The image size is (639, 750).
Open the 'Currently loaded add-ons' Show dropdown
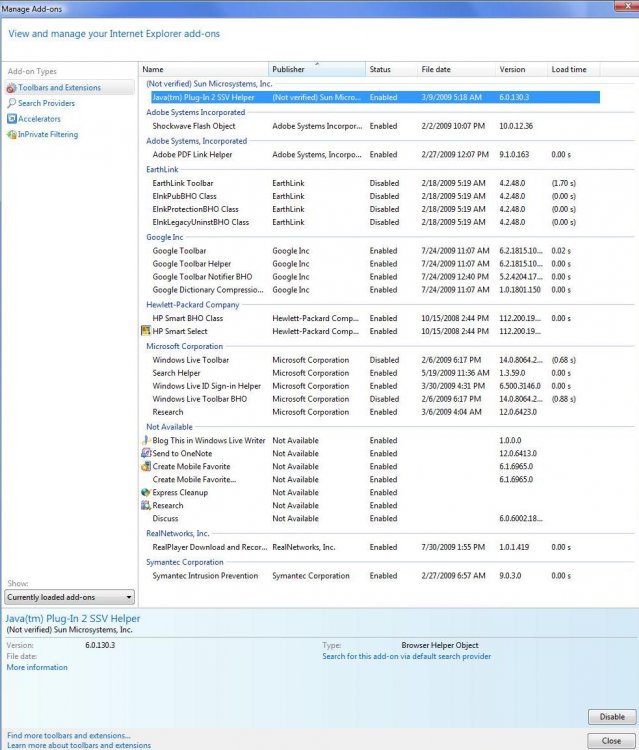(69, 597)
